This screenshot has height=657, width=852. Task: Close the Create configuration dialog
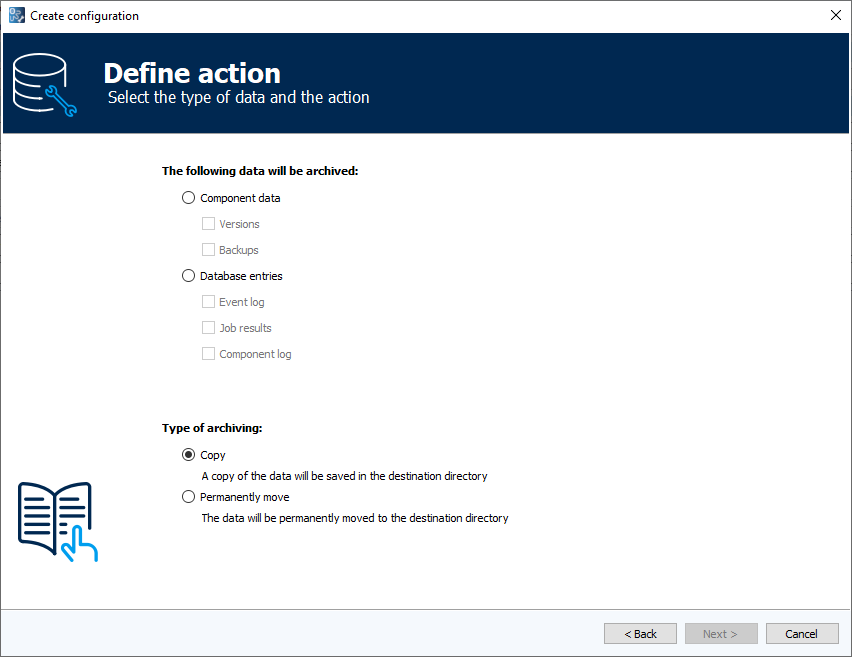pos(835,15)
